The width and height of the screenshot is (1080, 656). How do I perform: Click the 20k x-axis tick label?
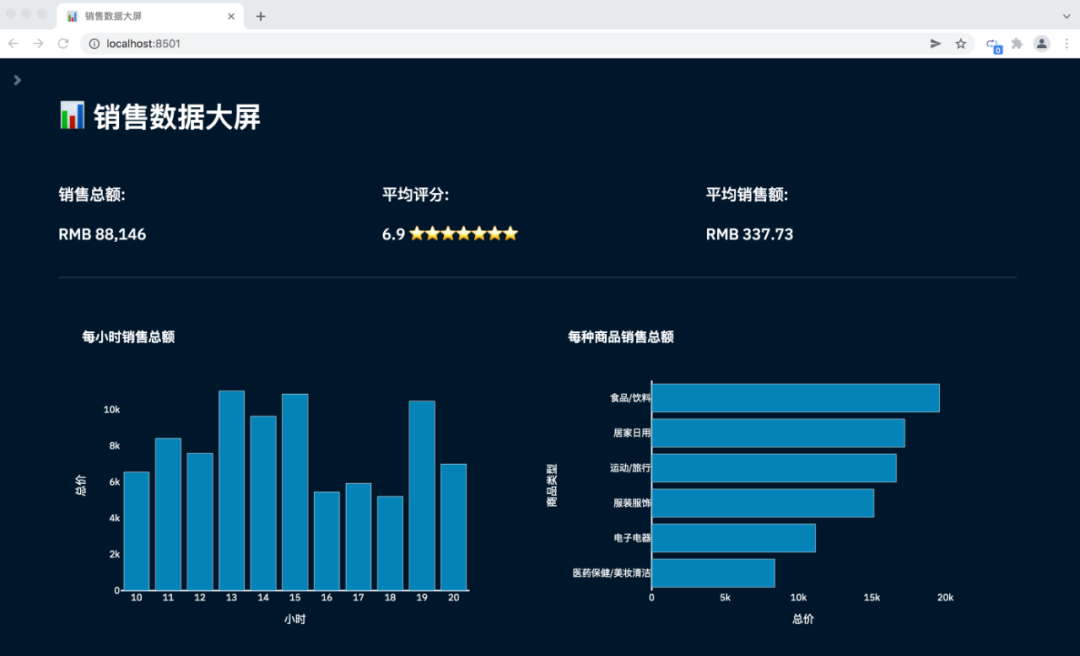tap(945, 597)
